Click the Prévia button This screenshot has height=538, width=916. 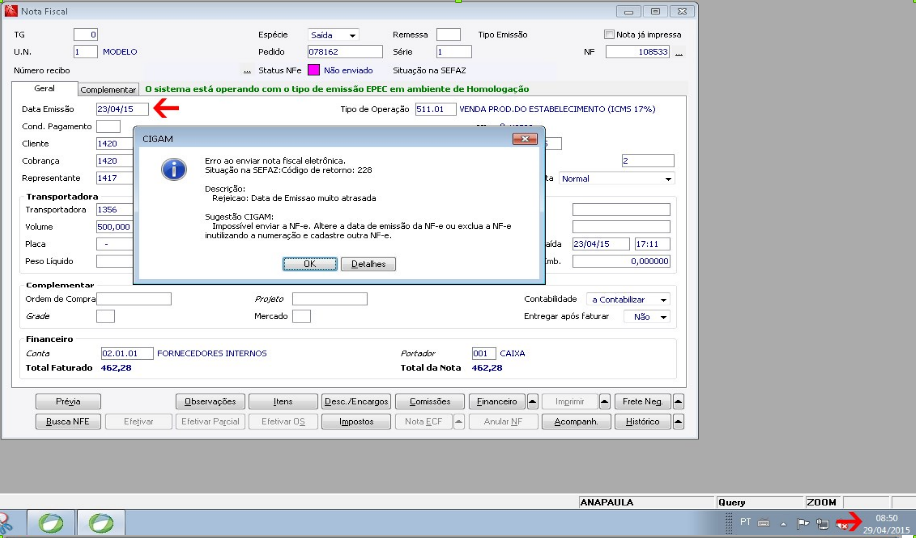pos(68,401)
